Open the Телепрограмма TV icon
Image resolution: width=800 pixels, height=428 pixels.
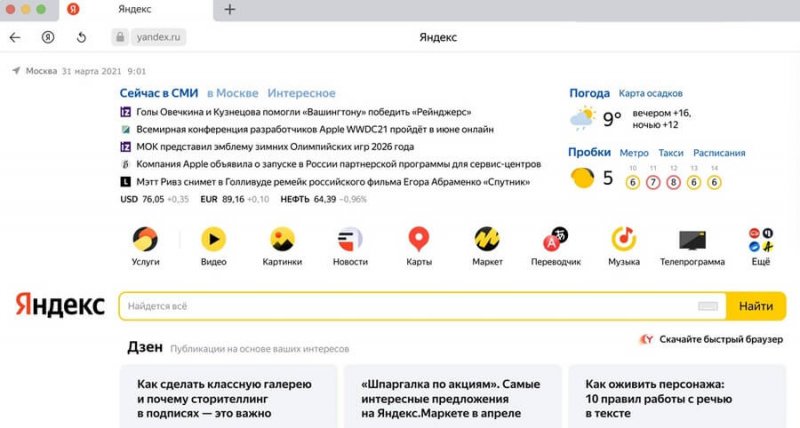(x=692, y=239)
